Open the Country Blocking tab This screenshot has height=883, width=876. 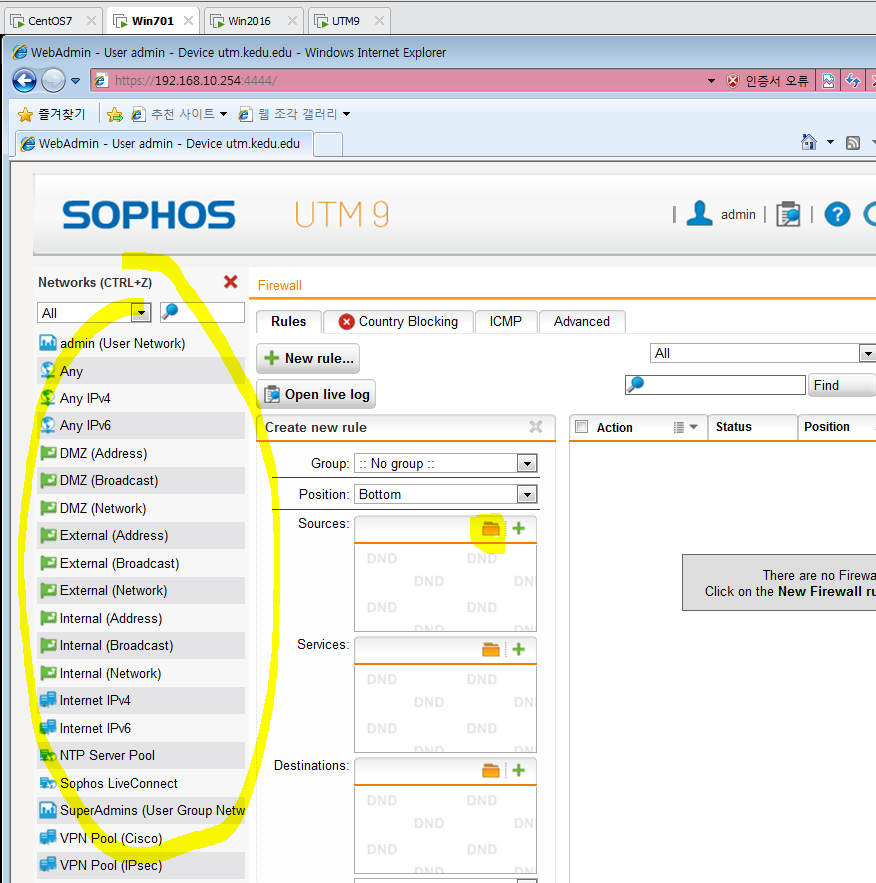point(399,322)
